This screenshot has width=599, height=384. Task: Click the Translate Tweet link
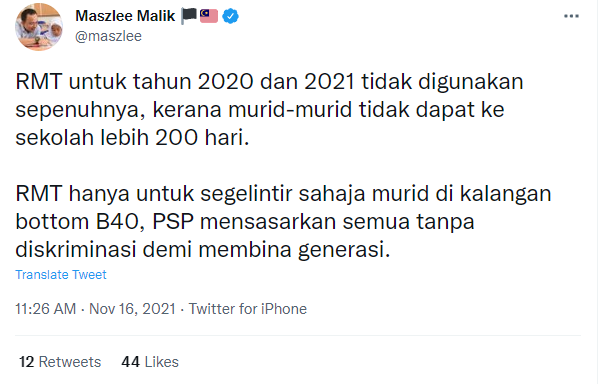pyautogui.click(x=61, y=275)
